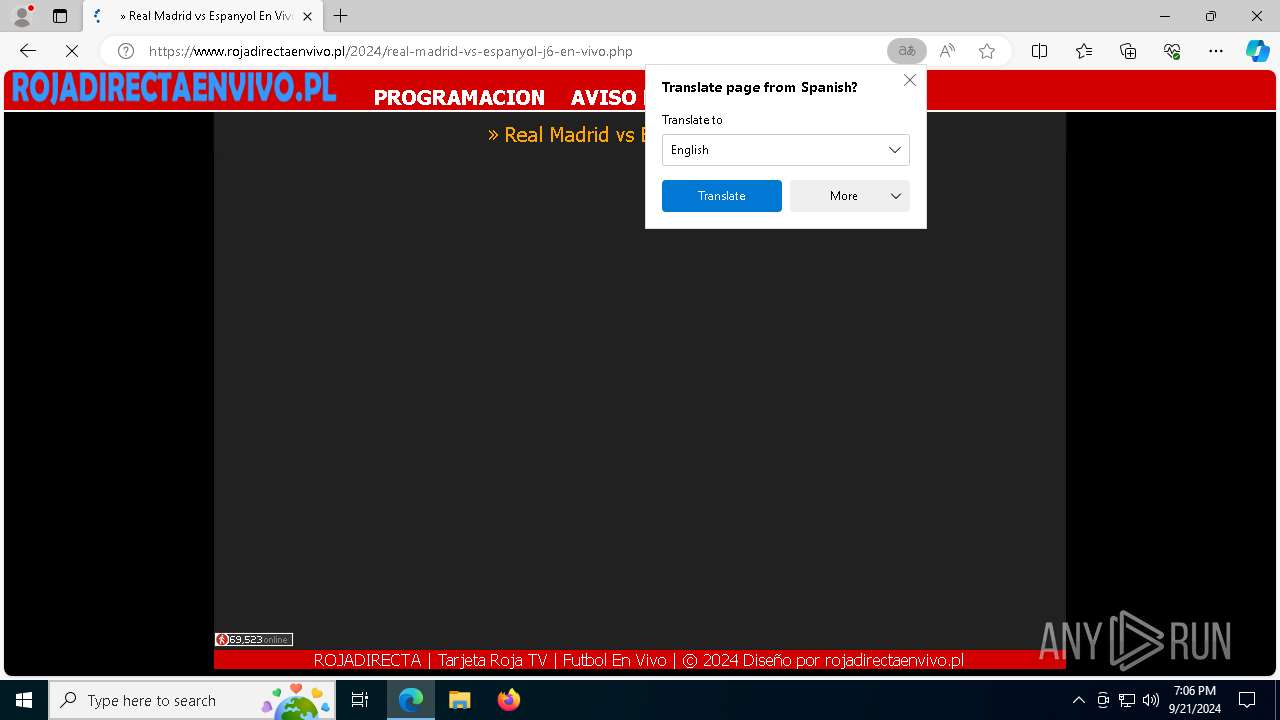Add this page to favorites
Image resolution: width=1280 pixels, height=720 pixels.
coord(987,51)
